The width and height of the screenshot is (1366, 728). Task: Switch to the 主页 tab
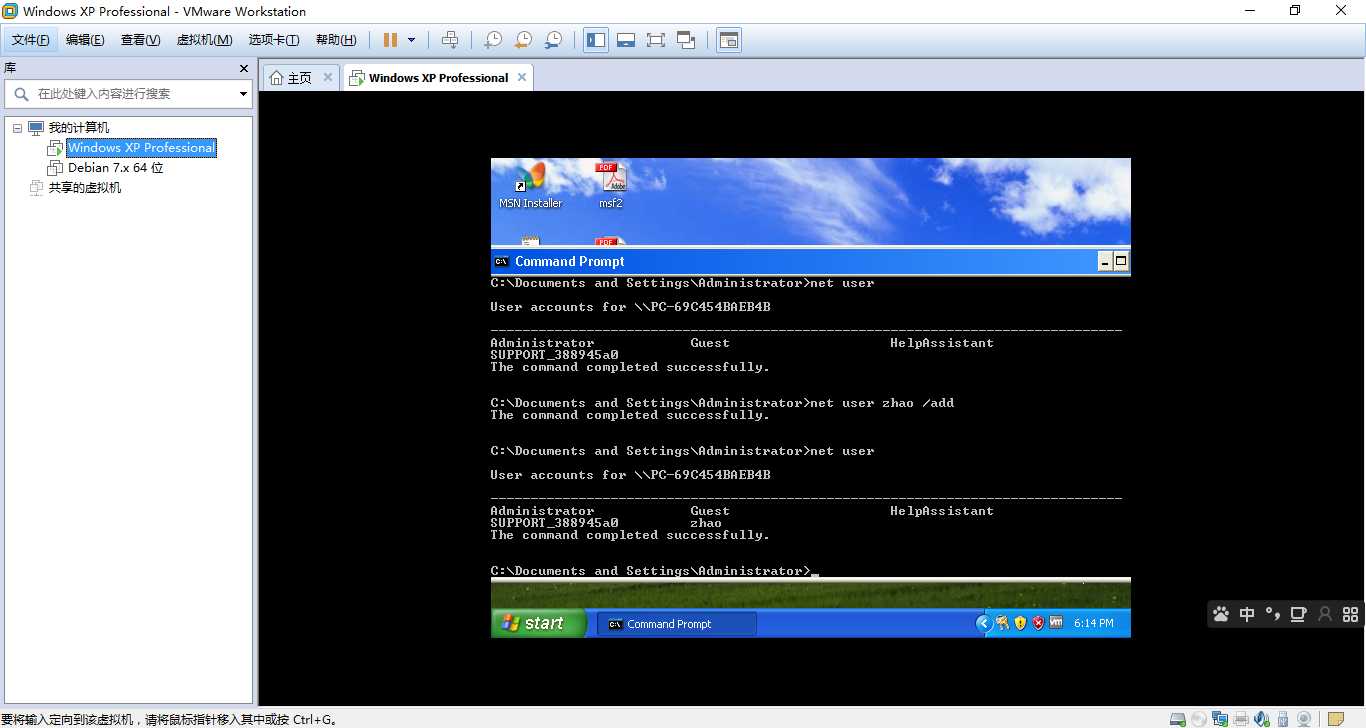299,78
